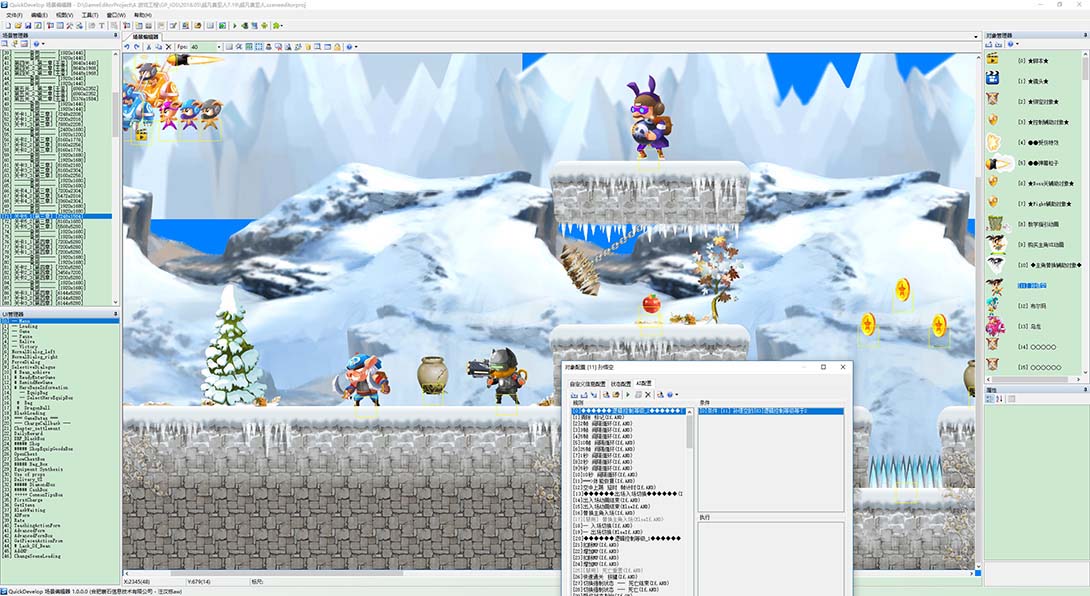Click the blue help icon in scene manager panel
Image resolution: width=1090 pixels, height=596 pixels.
point(36,44)
